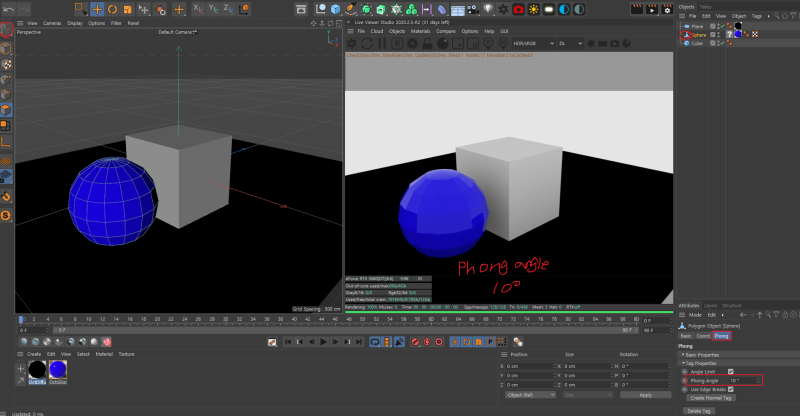Click Live Viewer clay mode sphere icon
The width and height of the screenshot is (800, 416).
tap(442, 44)
